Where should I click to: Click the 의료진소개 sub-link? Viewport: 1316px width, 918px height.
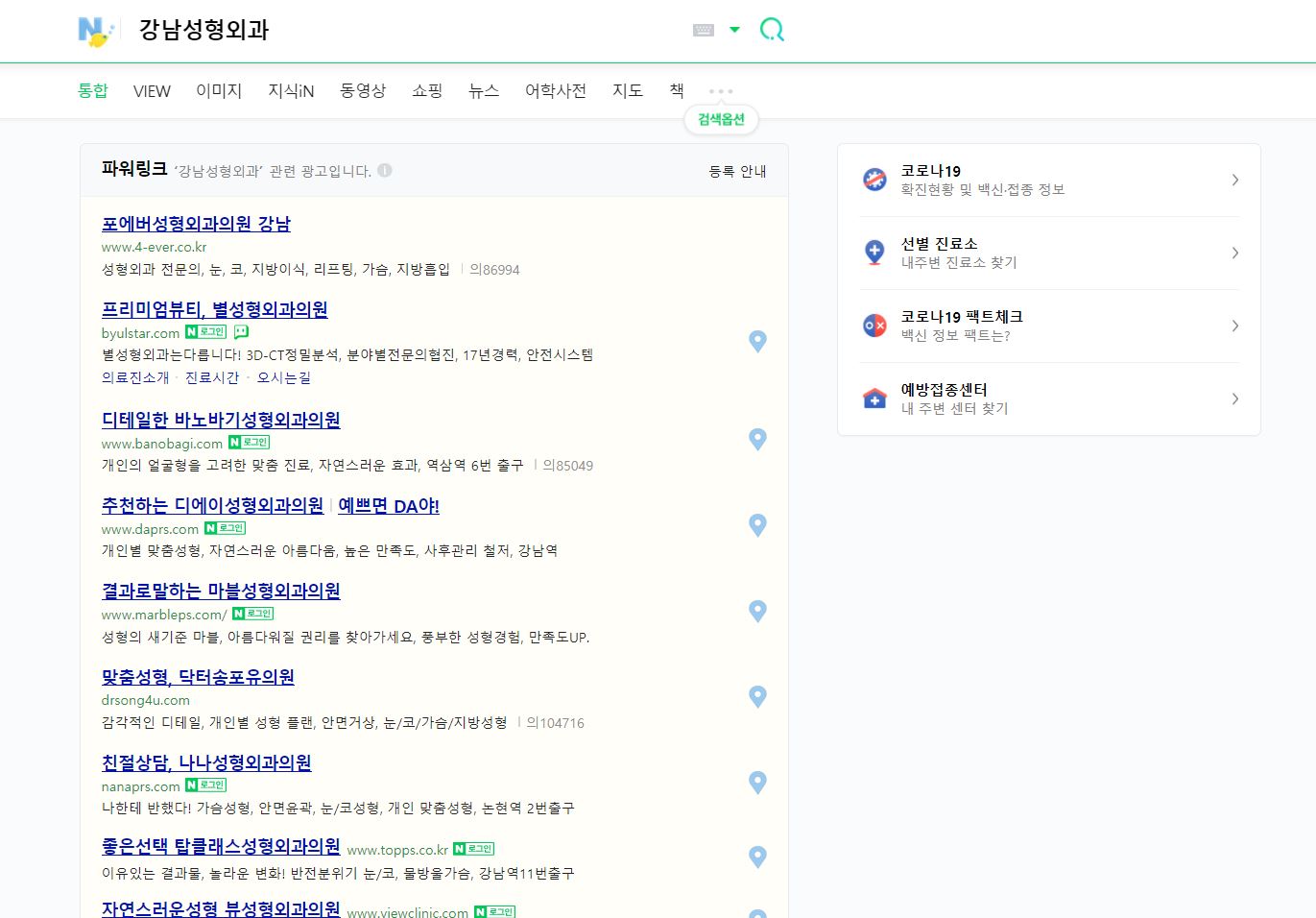pyautogui.click(x=135, y=377)
